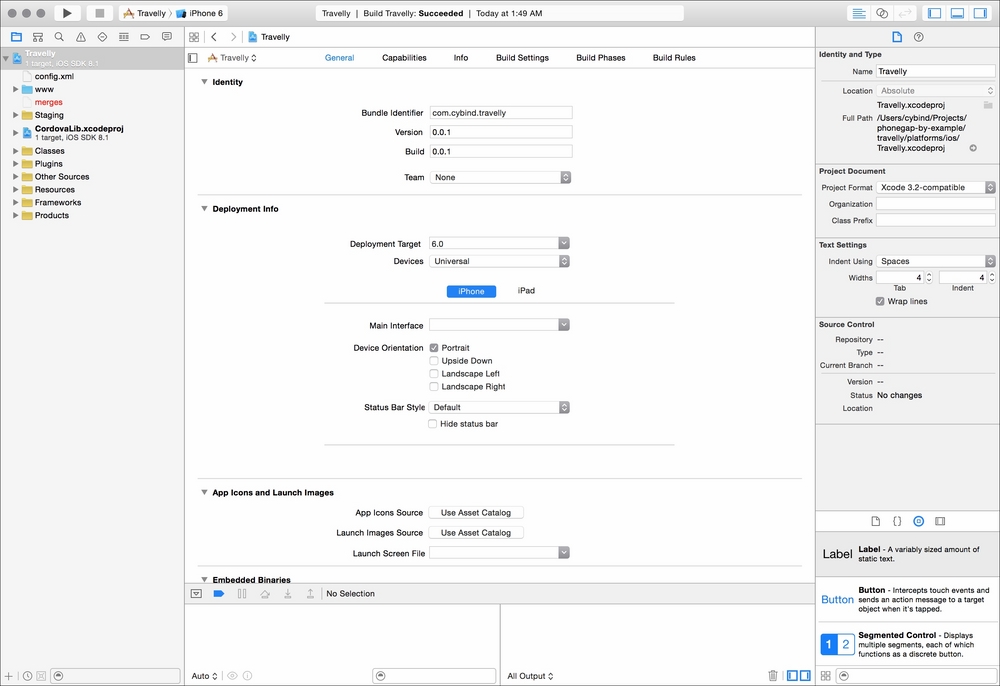The height and width of the screenshot is (686, 1000).
Task: Open the Deployment Target dropdown
Action: click(499, 244)
